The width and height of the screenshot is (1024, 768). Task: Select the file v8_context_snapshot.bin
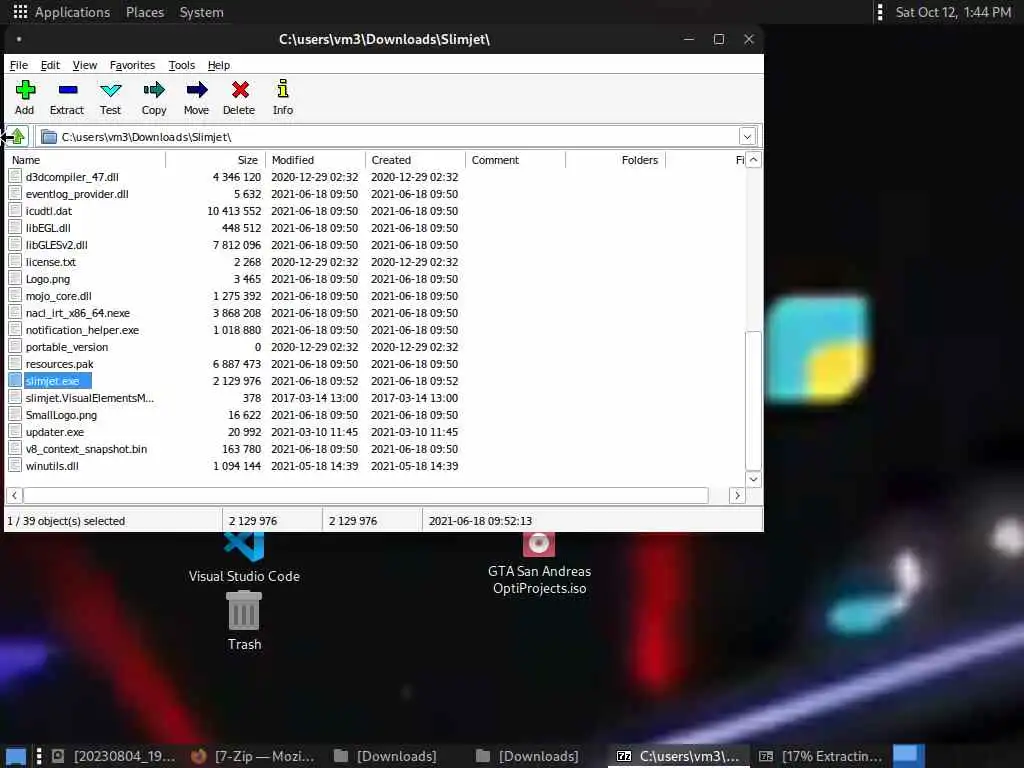[86, 449]
